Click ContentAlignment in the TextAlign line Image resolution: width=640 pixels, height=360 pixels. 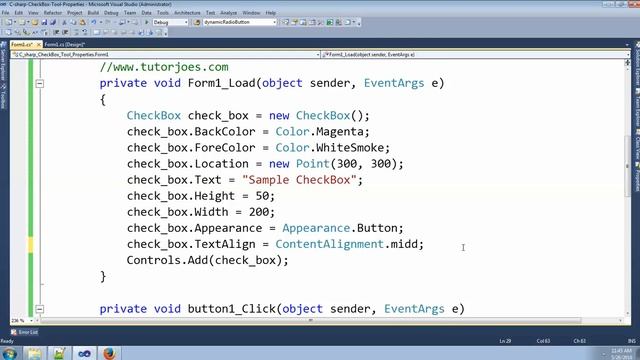pos(329,244)
